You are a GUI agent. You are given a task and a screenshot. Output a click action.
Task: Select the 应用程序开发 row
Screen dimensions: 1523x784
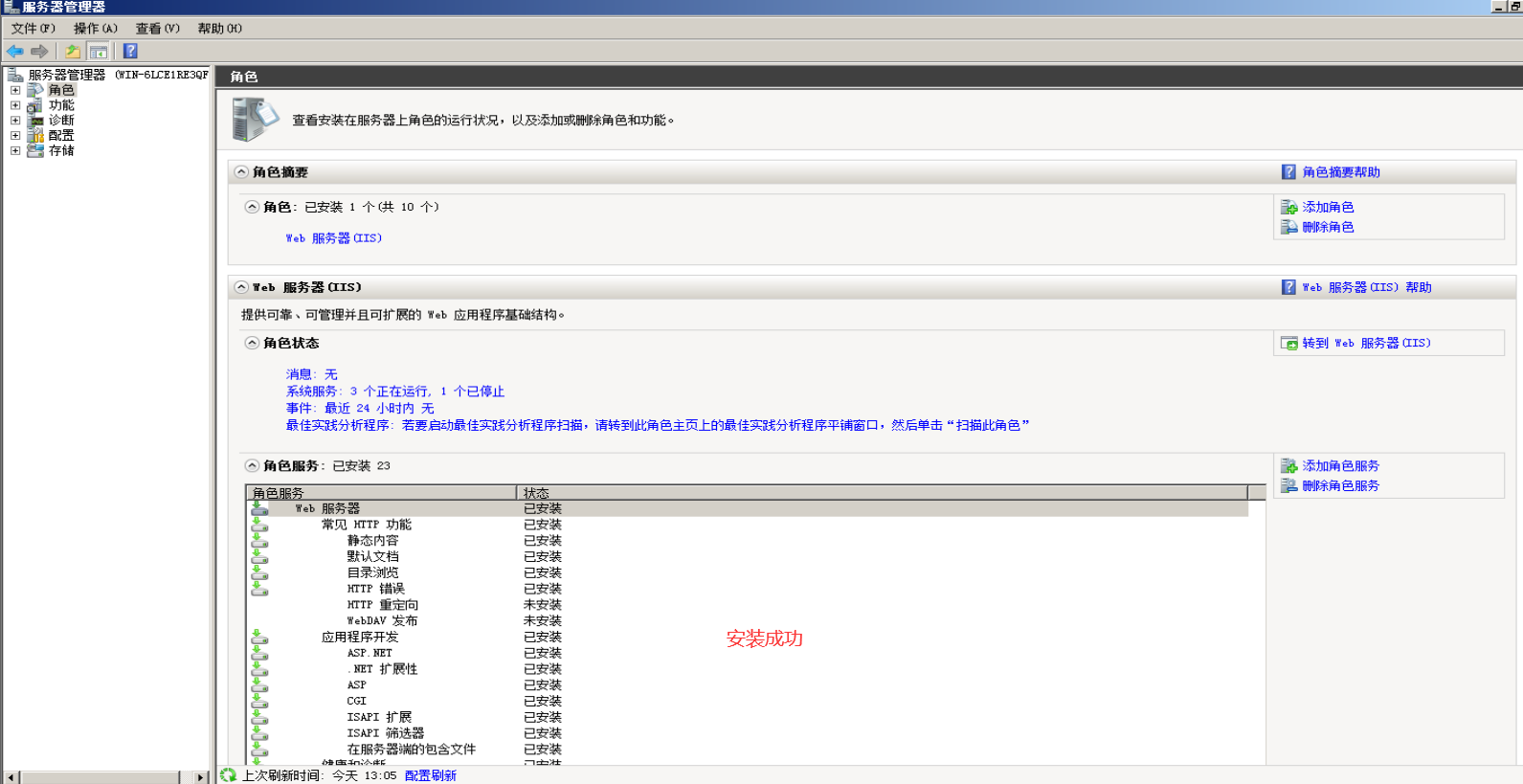coord(747,637)
